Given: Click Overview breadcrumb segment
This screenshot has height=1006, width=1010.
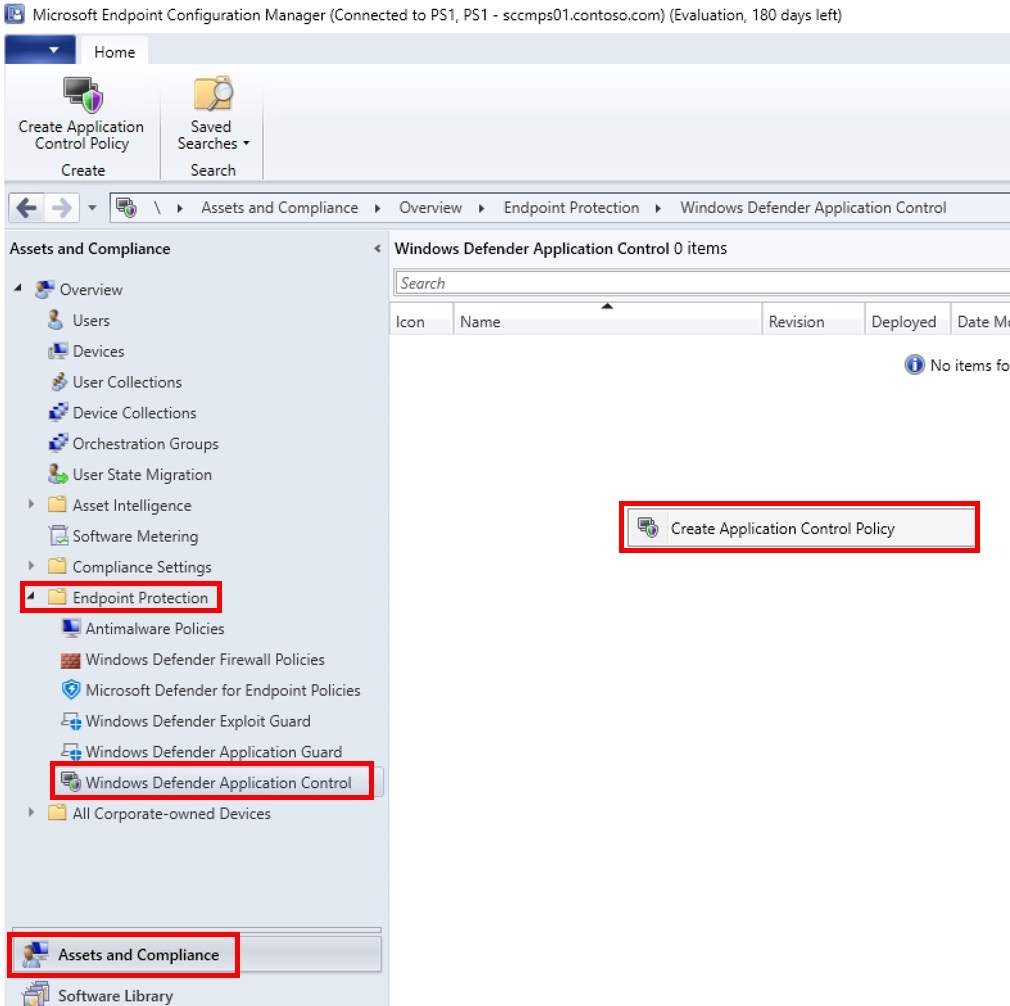Looking at the screenshot, I should click(430, 207).
